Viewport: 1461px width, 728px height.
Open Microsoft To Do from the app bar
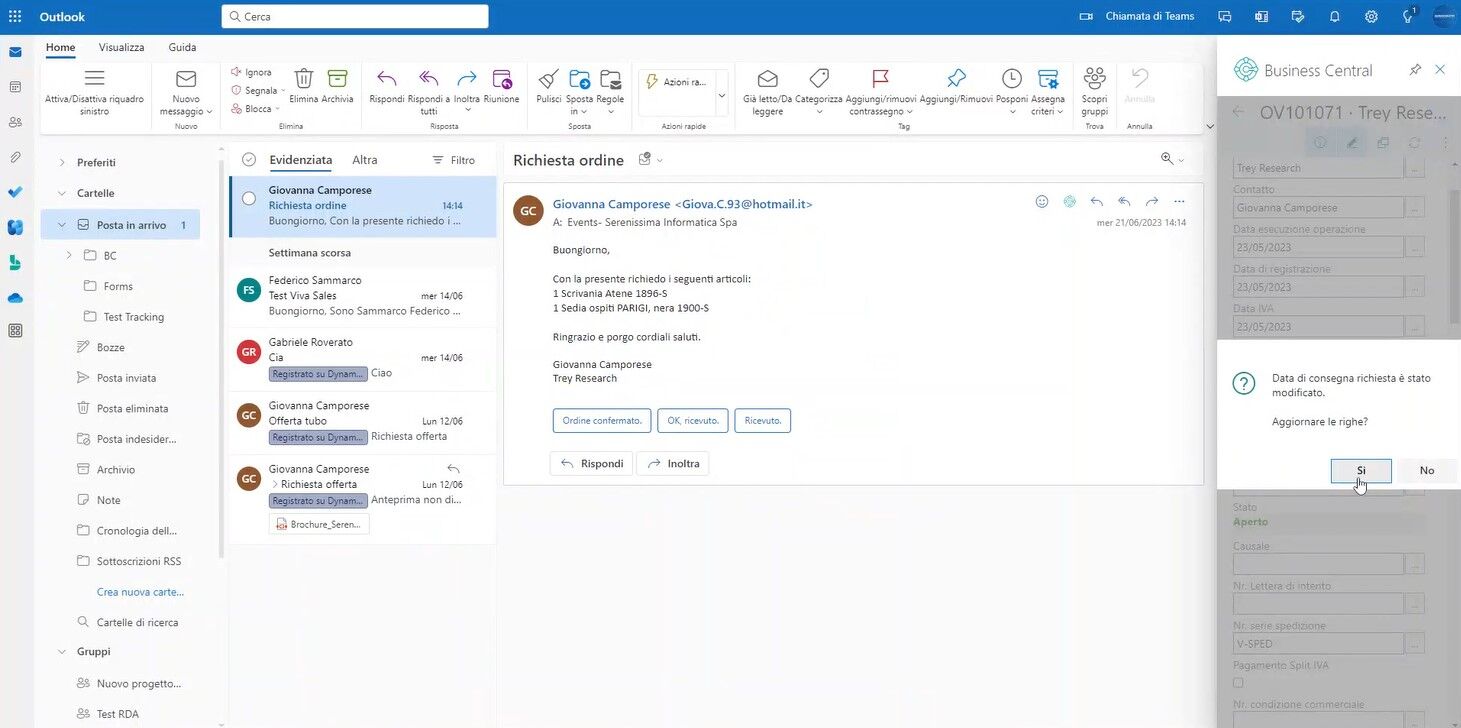14,192
